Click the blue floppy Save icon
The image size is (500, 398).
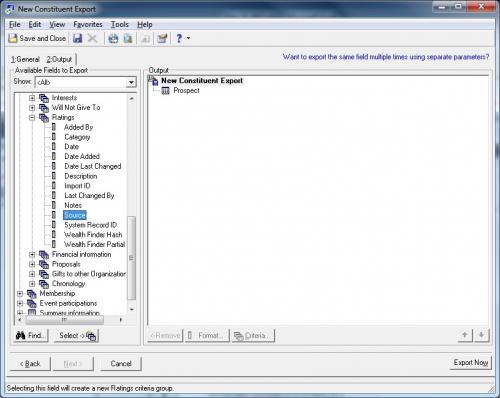(x=78, y=38)
